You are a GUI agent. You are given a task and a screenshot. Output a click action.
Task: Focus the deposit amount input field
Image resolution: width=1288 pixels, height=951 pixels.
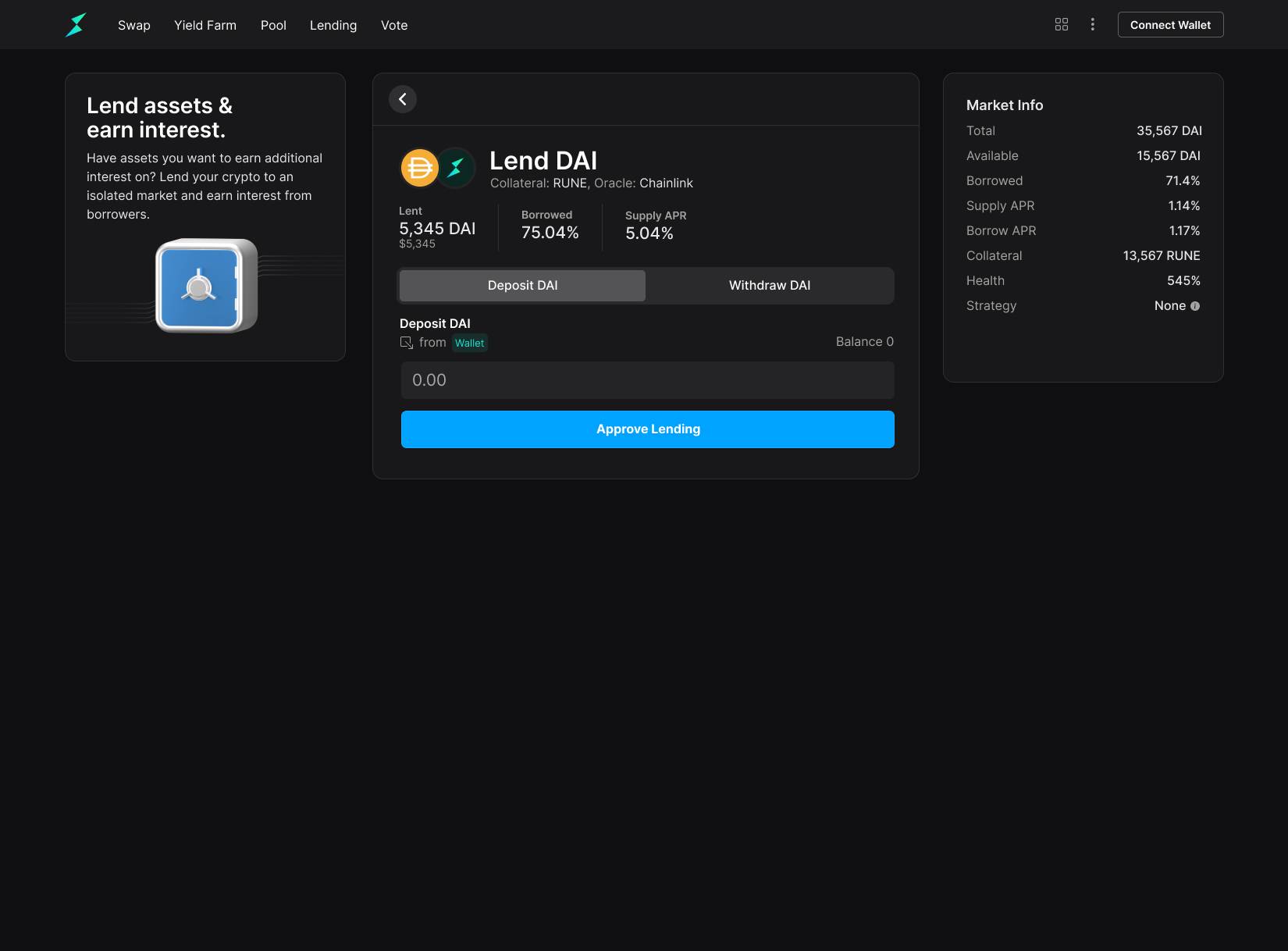(647, 380)
